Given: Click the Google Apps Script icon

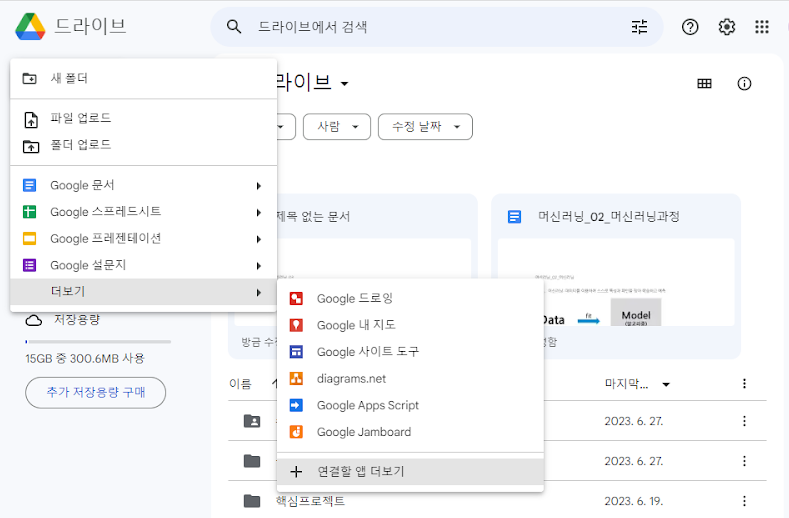Looking at the screenshot, I should pyautogui.click(x=296, y=405).
